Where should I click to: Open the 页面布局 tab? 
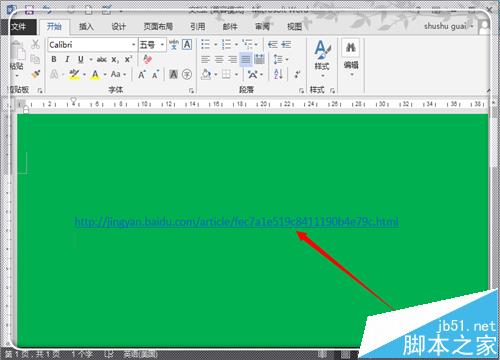[158, 26]
